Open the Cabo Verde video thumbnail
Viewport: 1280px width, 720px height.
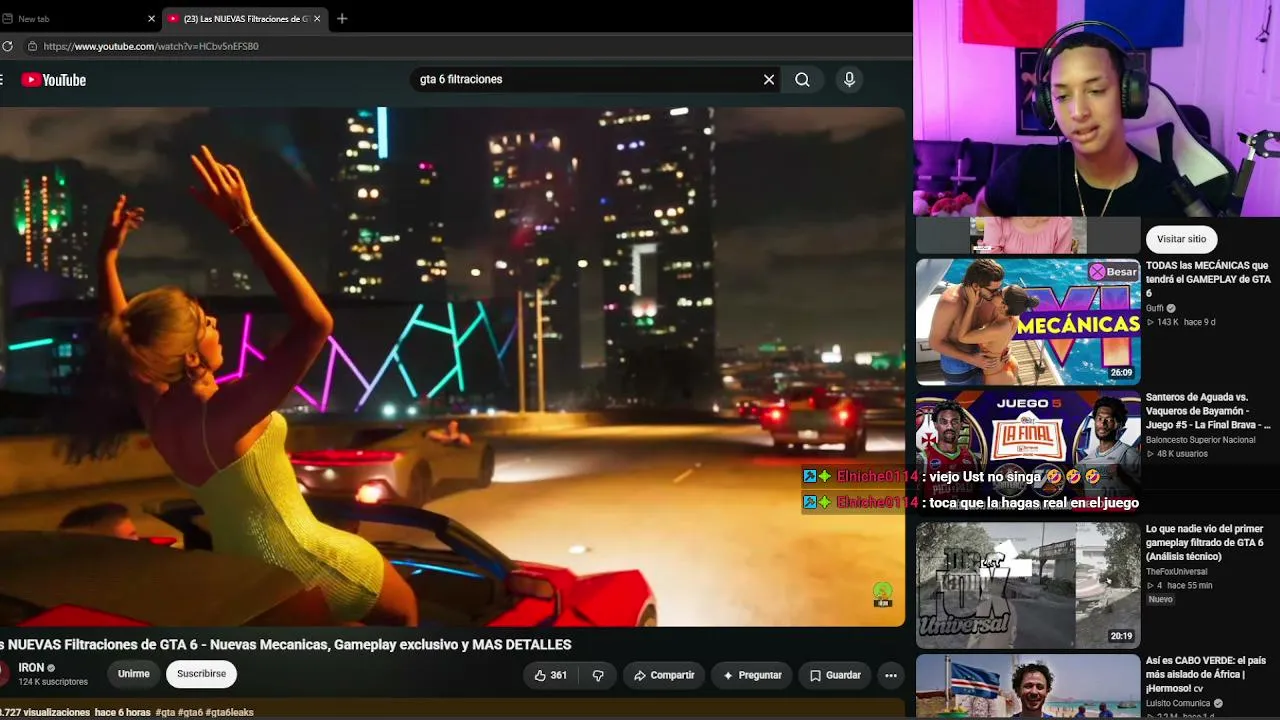1028,686
